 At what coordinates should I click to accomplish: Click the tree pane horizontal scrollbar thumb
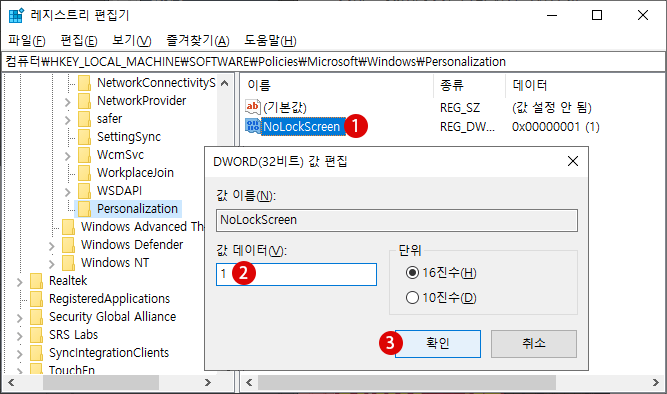101,383
